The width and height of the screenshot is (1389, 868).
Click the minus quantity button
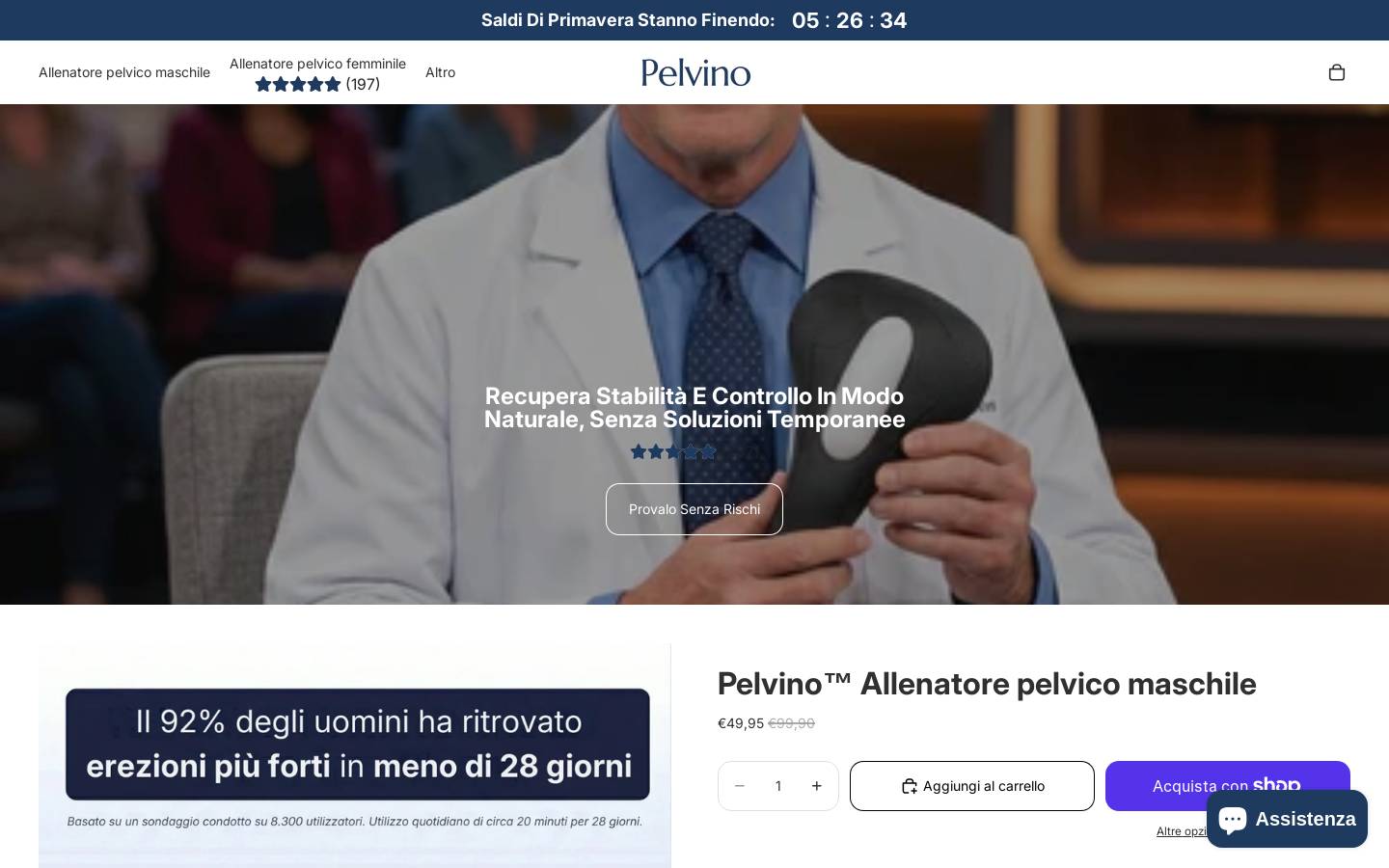click(x=740, y=786)
